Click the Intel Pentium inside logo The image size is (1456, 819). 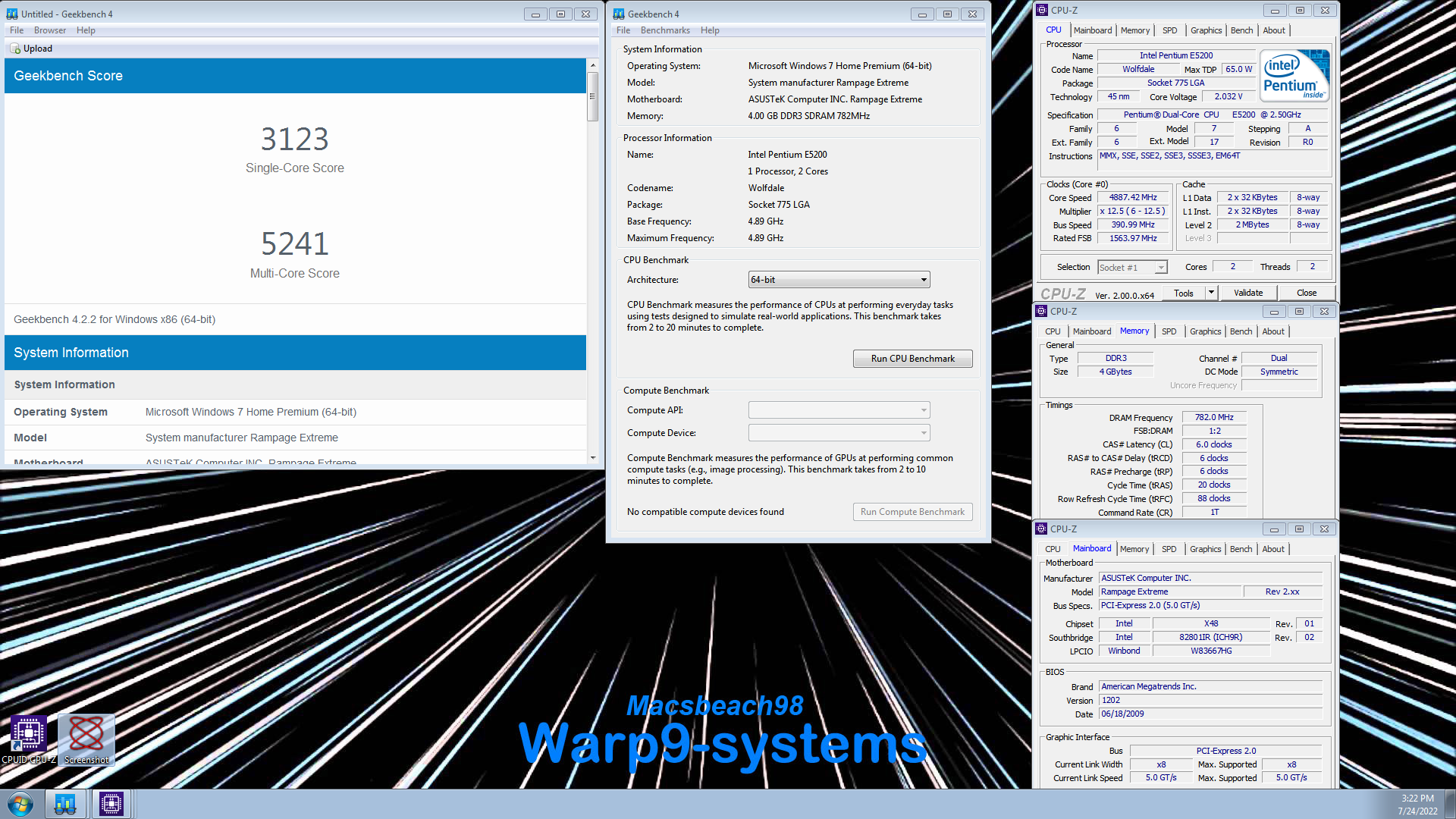click(x=1294, y=76)
